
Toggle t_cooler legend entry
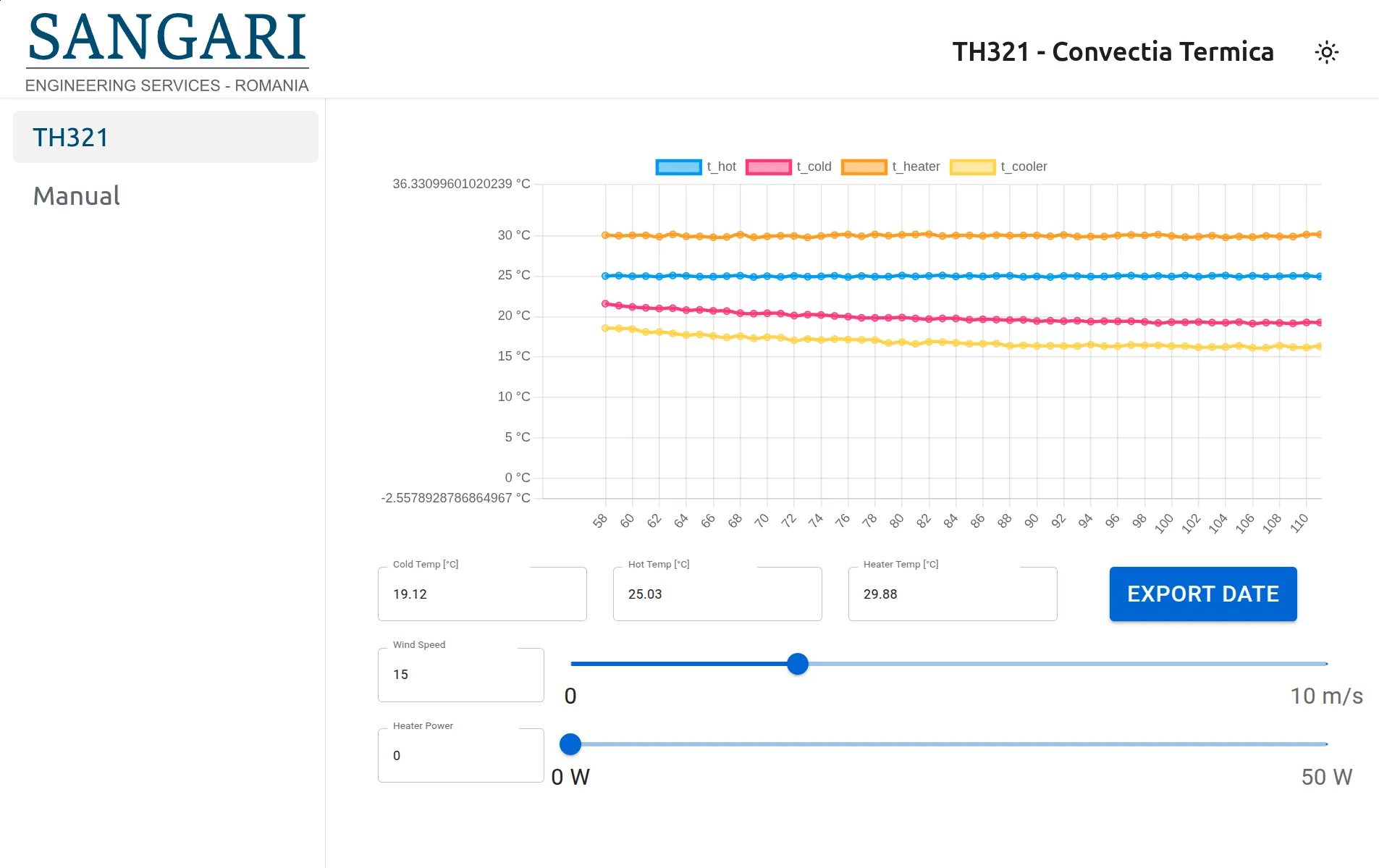pyautogui.click(x=998, y=167)
